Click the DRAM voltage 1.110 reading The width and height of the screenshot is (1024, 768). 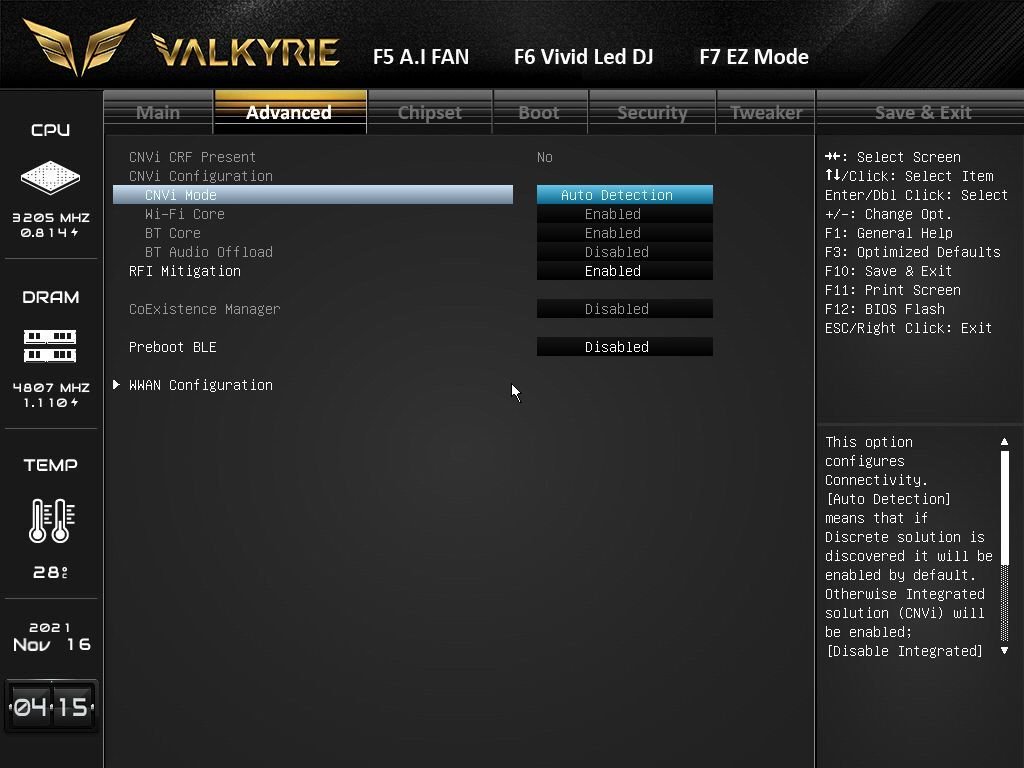coord(51,402)
